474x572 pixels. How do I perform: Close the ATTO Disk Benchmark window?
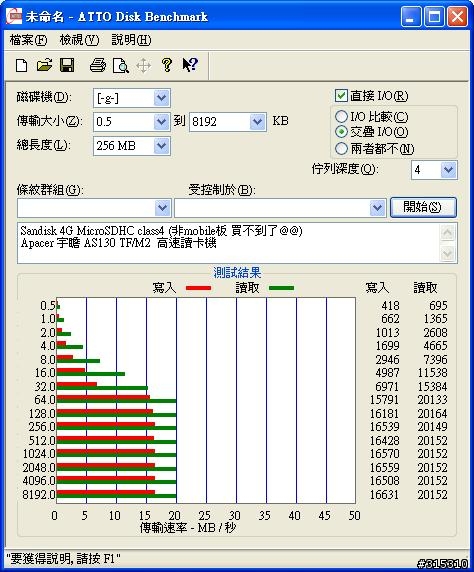coord(458,17)
